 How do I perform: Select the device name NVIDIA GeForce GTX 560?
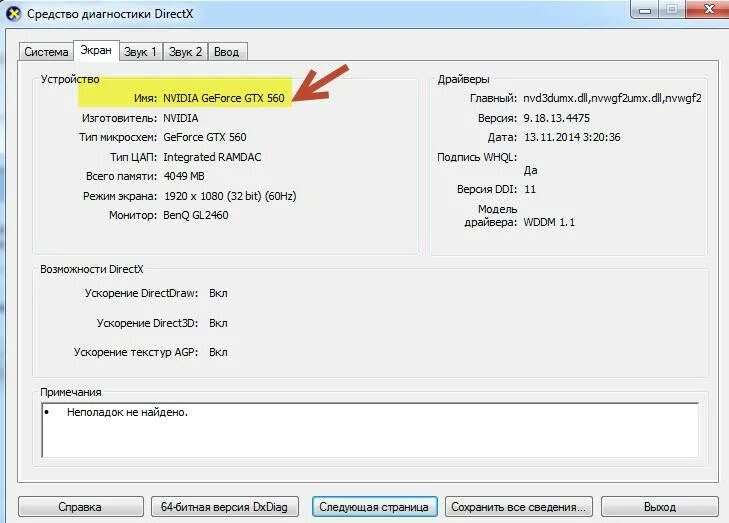[x=224, y=98]
